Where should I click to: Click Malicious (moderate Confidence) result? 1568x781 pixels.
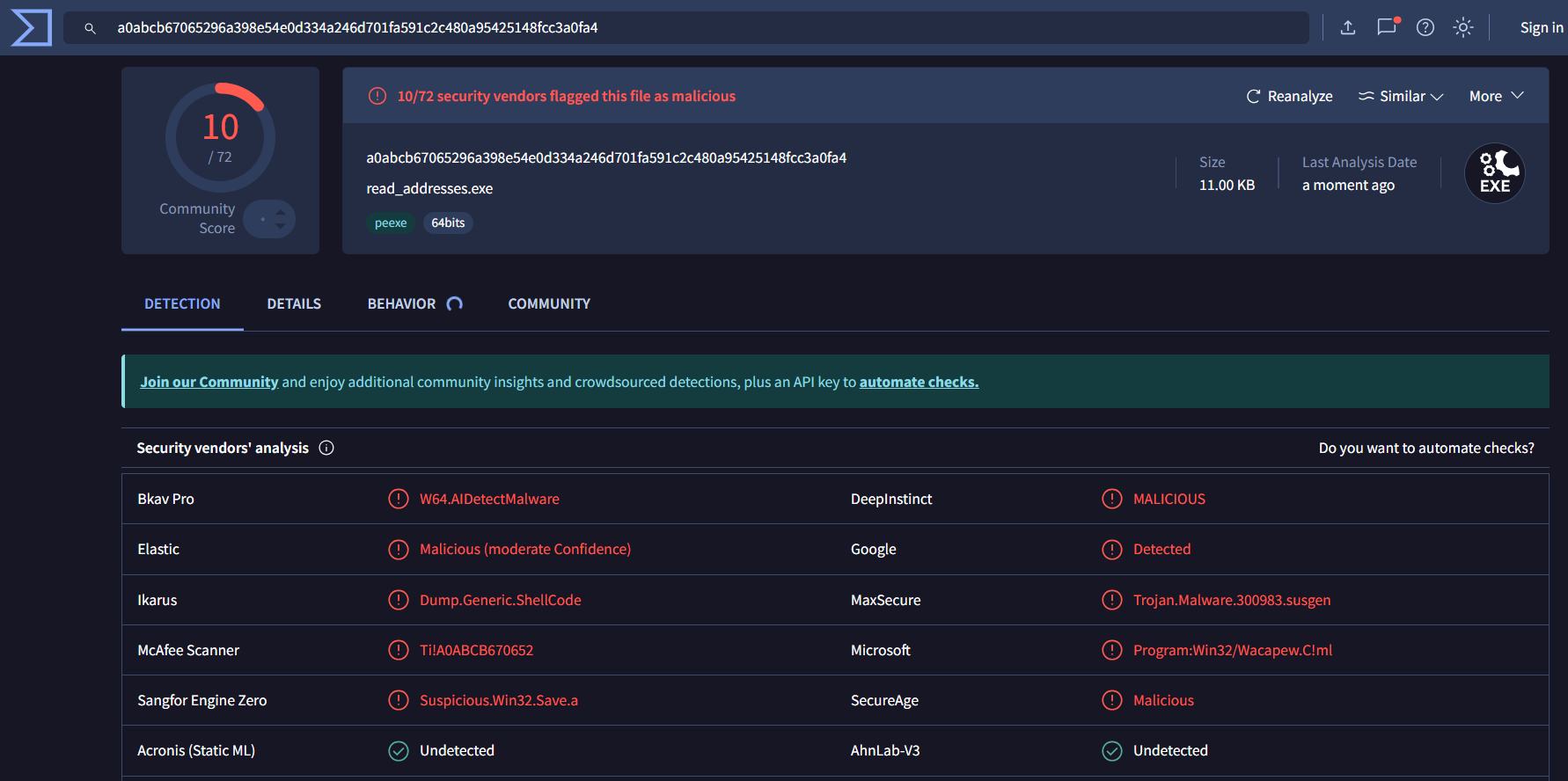[525, 549]
